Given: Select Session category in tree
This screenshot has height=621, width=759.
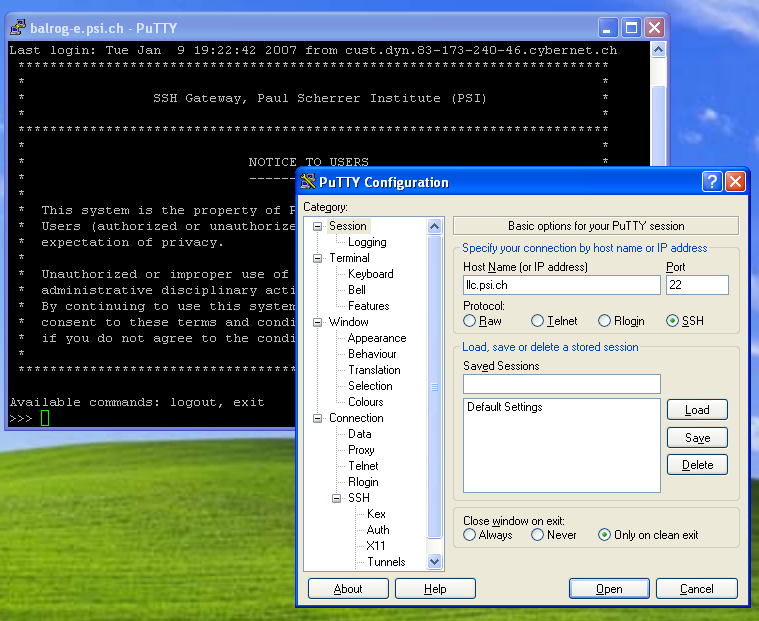Looking at the screenshot, I should (x=348, y=226).
